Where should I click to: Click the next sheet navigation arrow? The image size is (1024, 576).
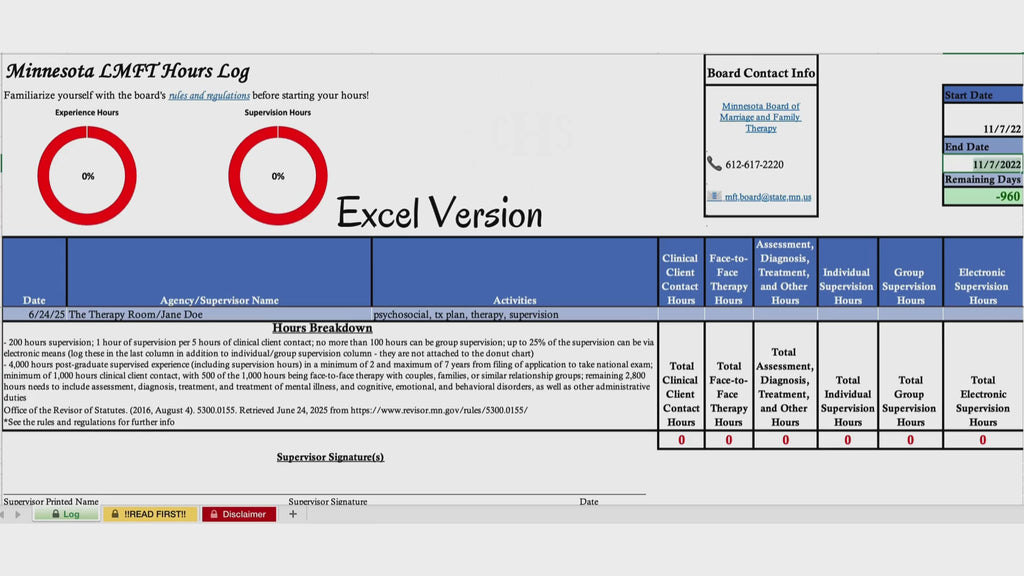(x=18, y=515)
